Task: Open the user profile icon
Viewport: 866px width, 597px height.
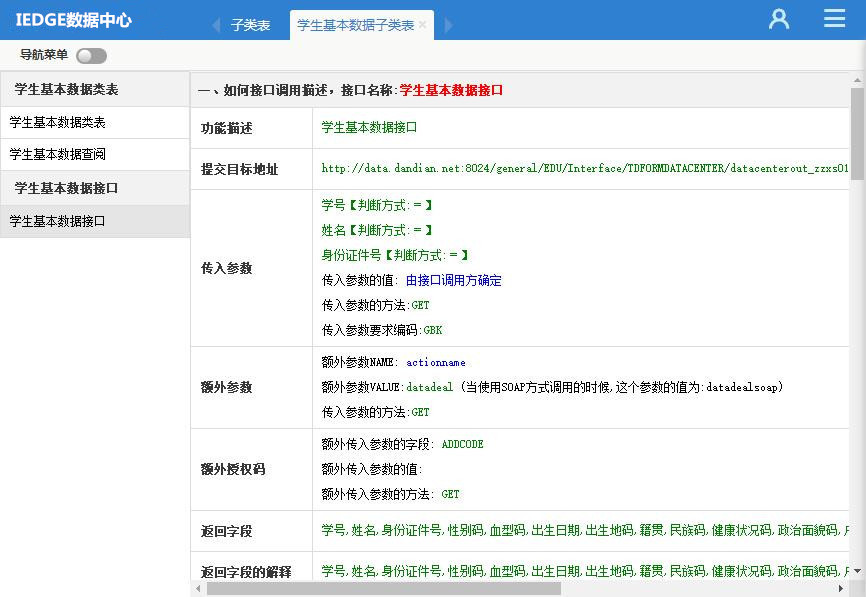Action: point(779,19)
